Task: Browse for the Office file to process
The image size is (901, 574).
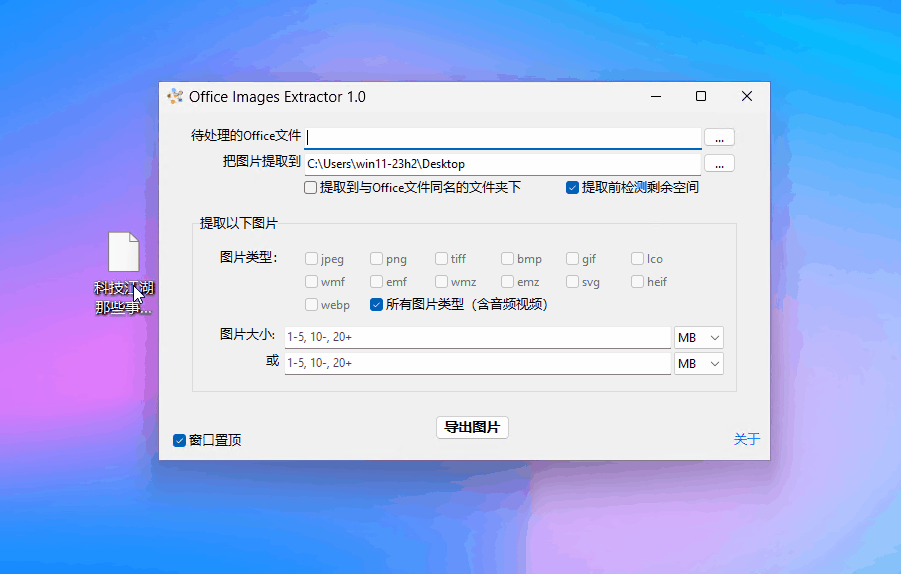Action: pos(719,137)
